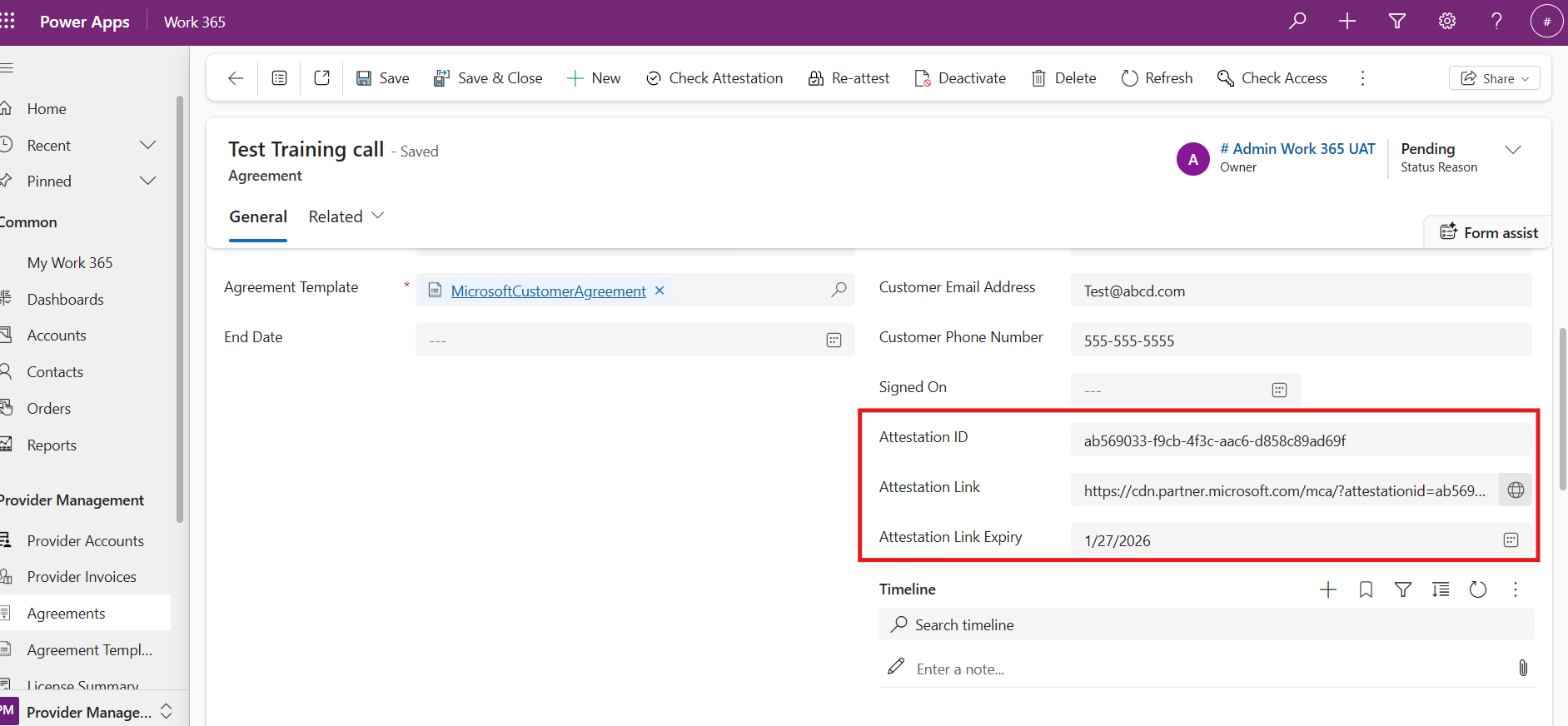Image resolution: width=1568 pixels, height=726 pixels.
Task: Open timeline more options ellipsis
Action: point(1516,589)
